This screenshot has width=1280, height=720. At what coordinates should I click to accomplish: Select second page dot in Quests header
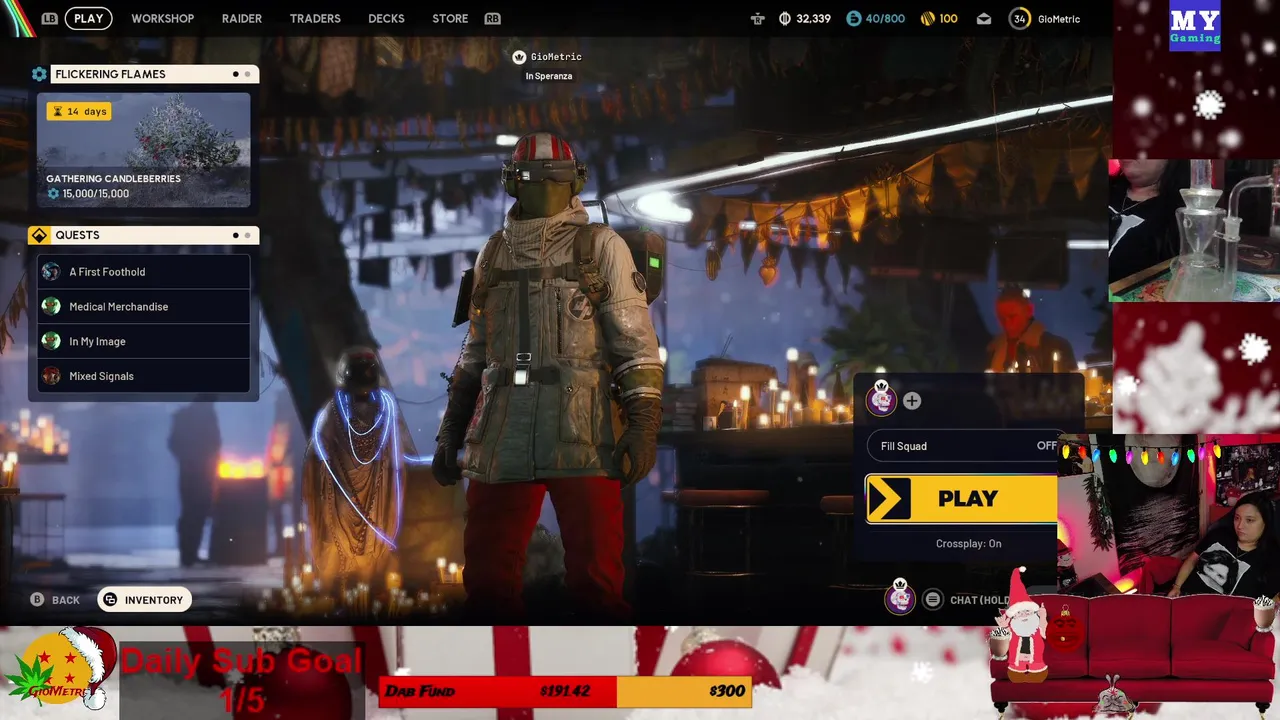click(x=248, y=235)
